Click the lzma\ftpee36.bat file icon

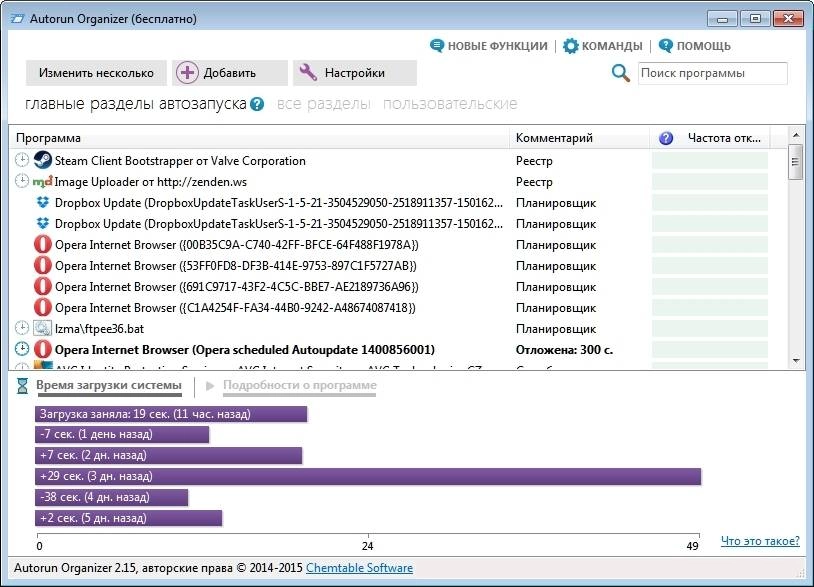[43, 328]
